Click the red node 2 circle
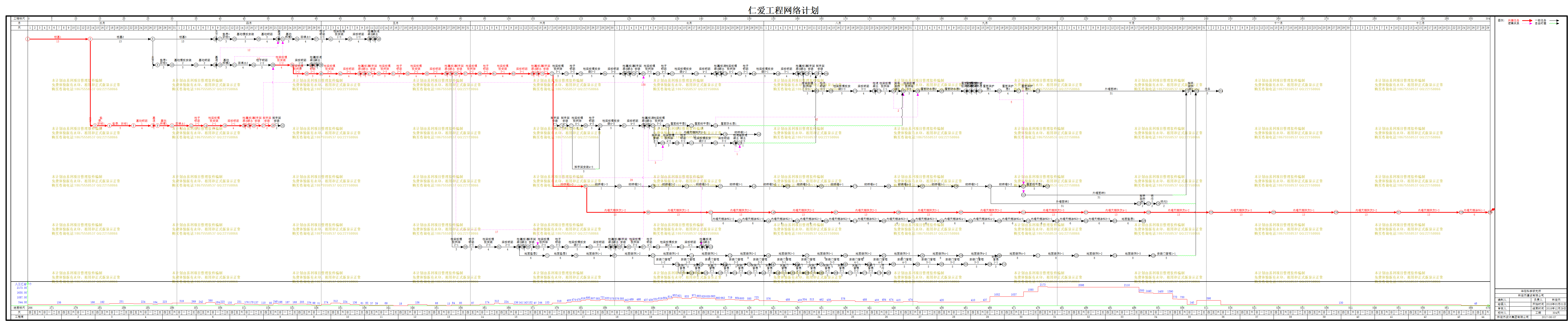Viewport: 1568px width, 321px height. click(90, 39)
